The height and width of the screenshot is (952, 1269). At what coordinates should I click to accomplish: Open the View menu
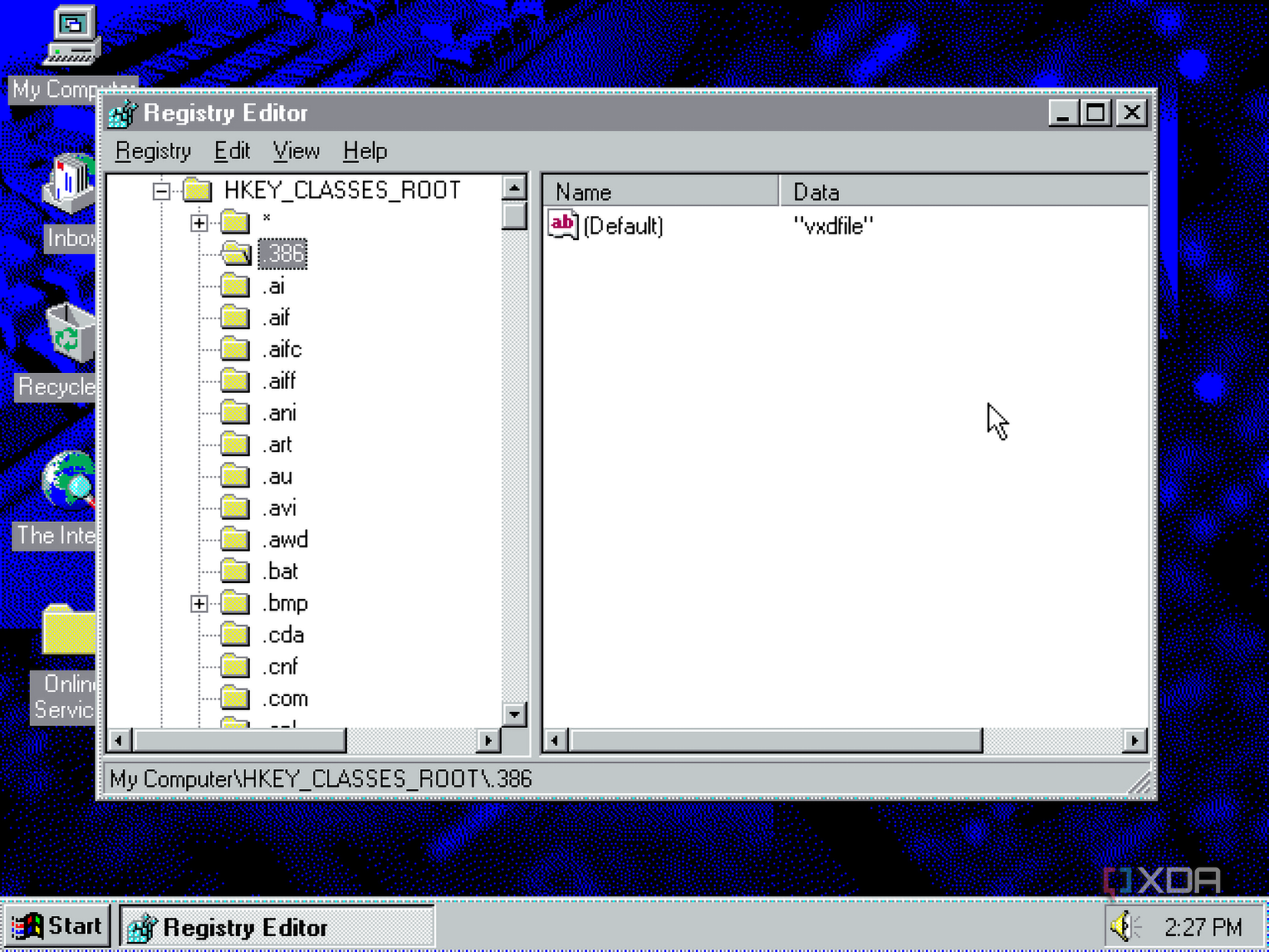[295, 151]
